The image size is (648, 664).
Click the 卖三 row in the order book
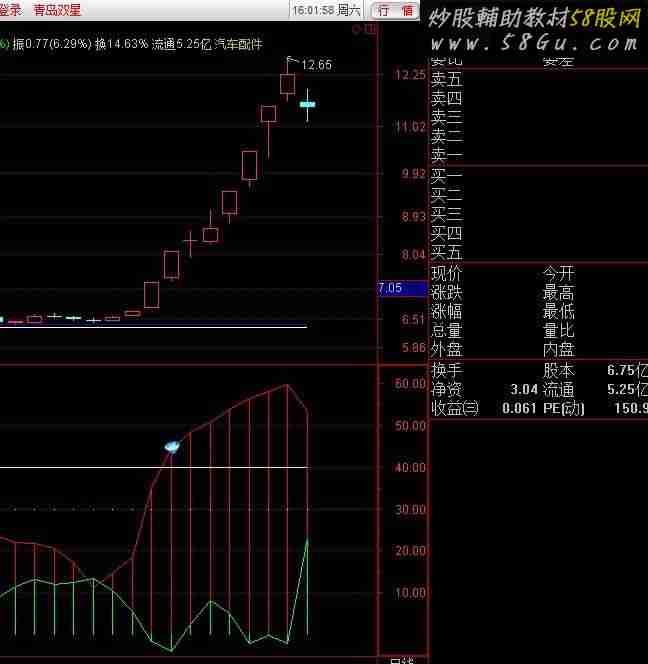[x=446, y=117]
